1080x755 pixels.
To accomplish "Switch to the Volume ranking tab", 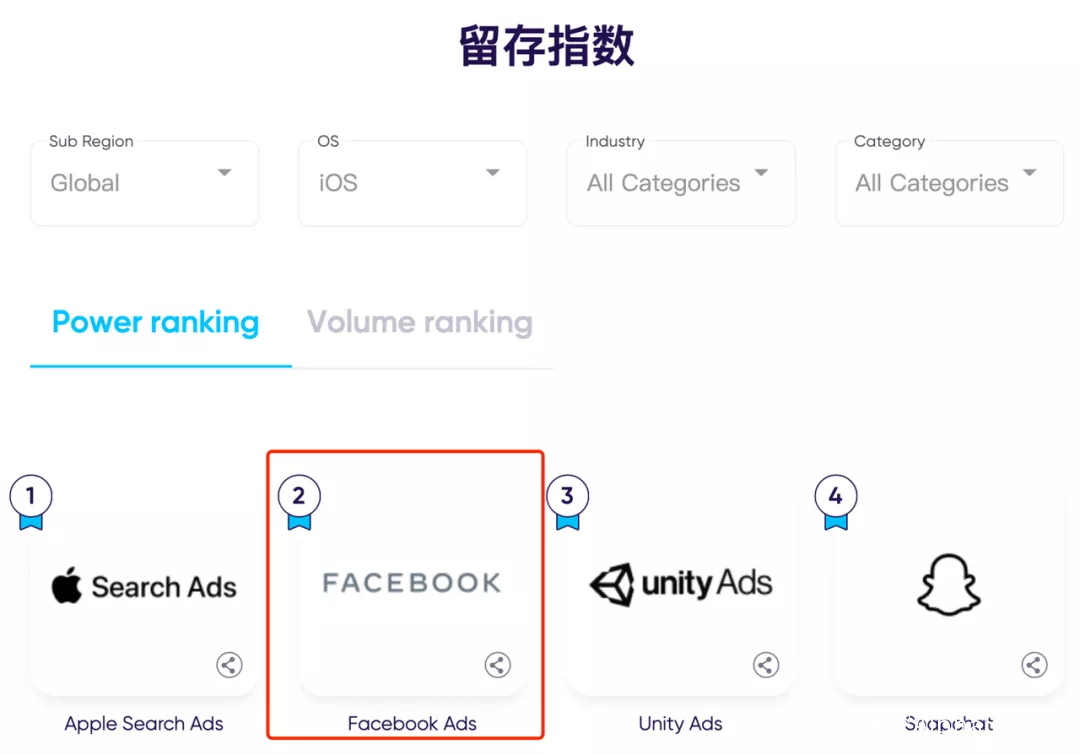I will click(x=419, y=322).
